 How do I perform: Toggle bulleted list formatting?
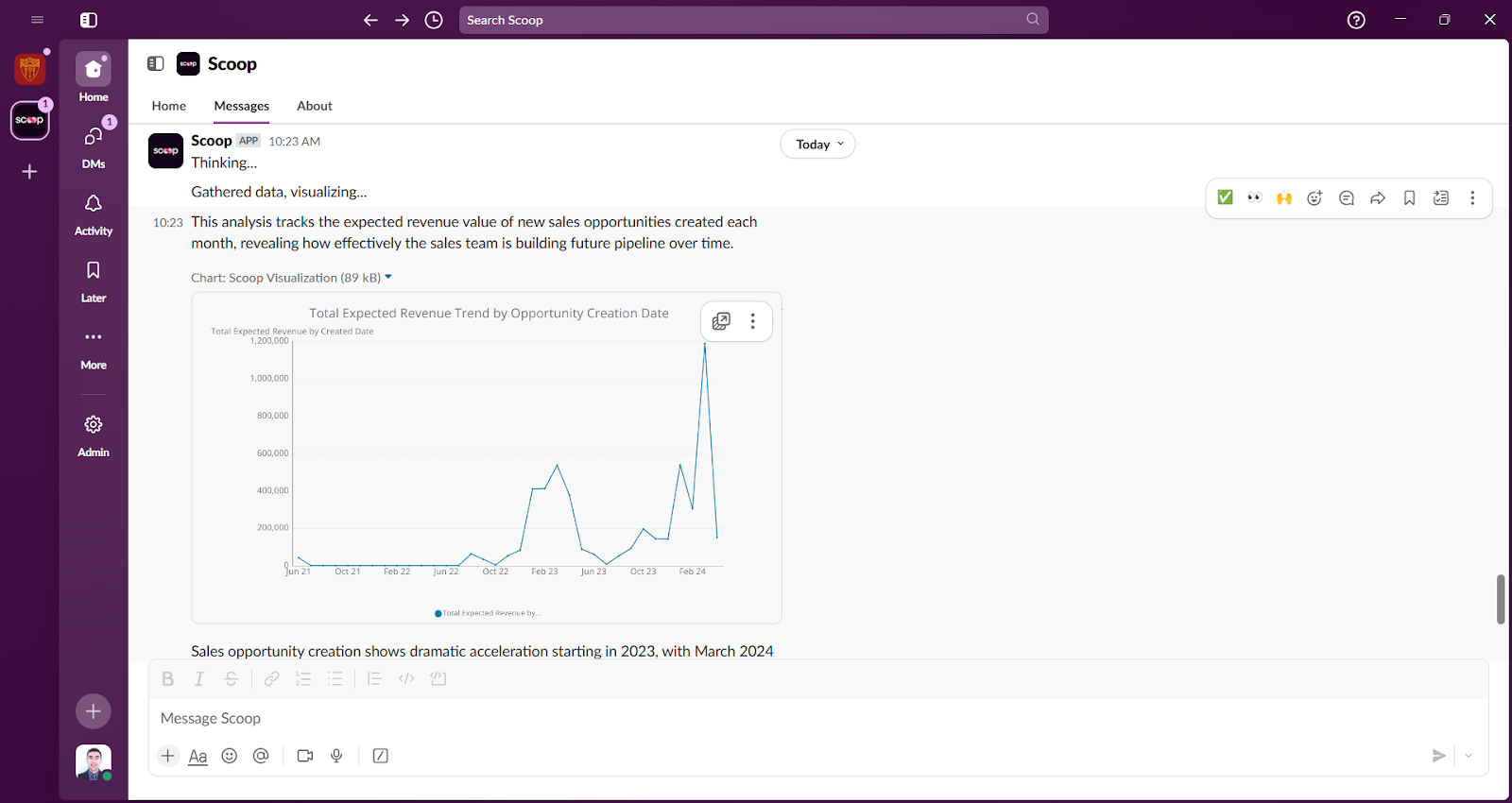pos(335,678)
